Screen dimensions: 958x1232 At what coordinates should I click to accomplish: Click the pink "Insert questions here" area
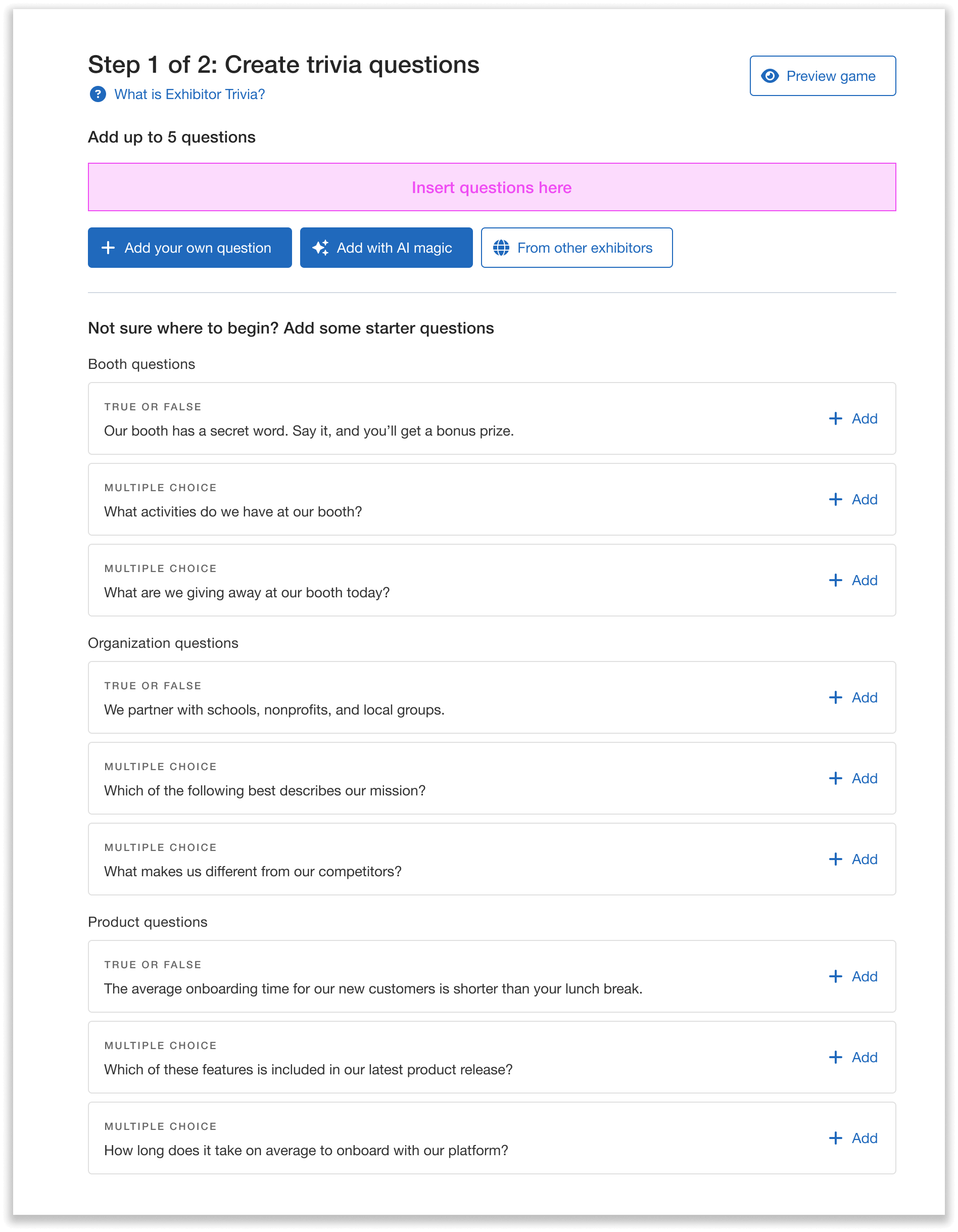[492, 187]
